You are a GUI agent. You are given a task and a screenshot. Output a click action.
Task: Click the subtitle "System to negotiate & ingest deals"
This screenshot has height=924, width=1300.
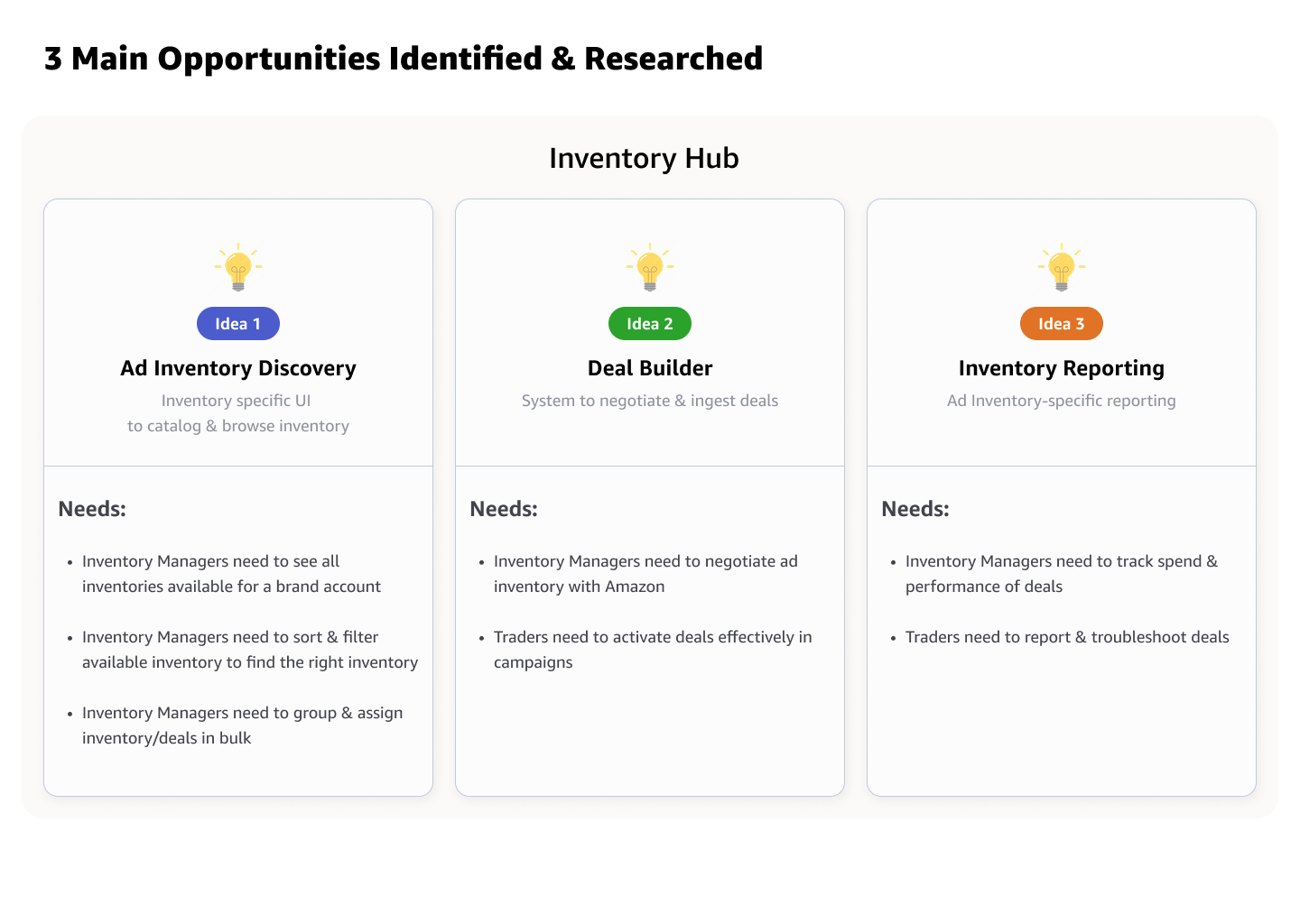coord(650,401)
